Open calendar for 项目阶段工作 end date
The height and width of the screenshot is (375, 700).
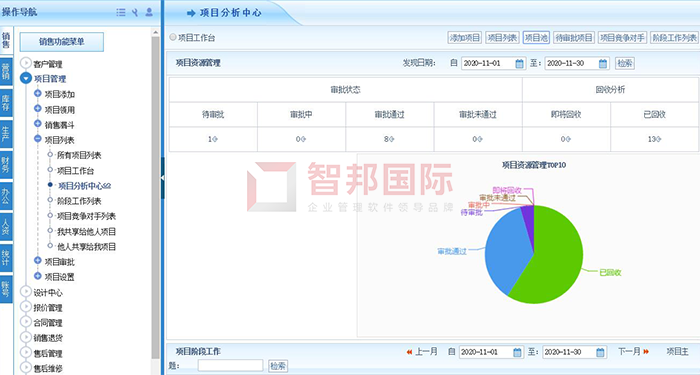click(x=600, y=352)
